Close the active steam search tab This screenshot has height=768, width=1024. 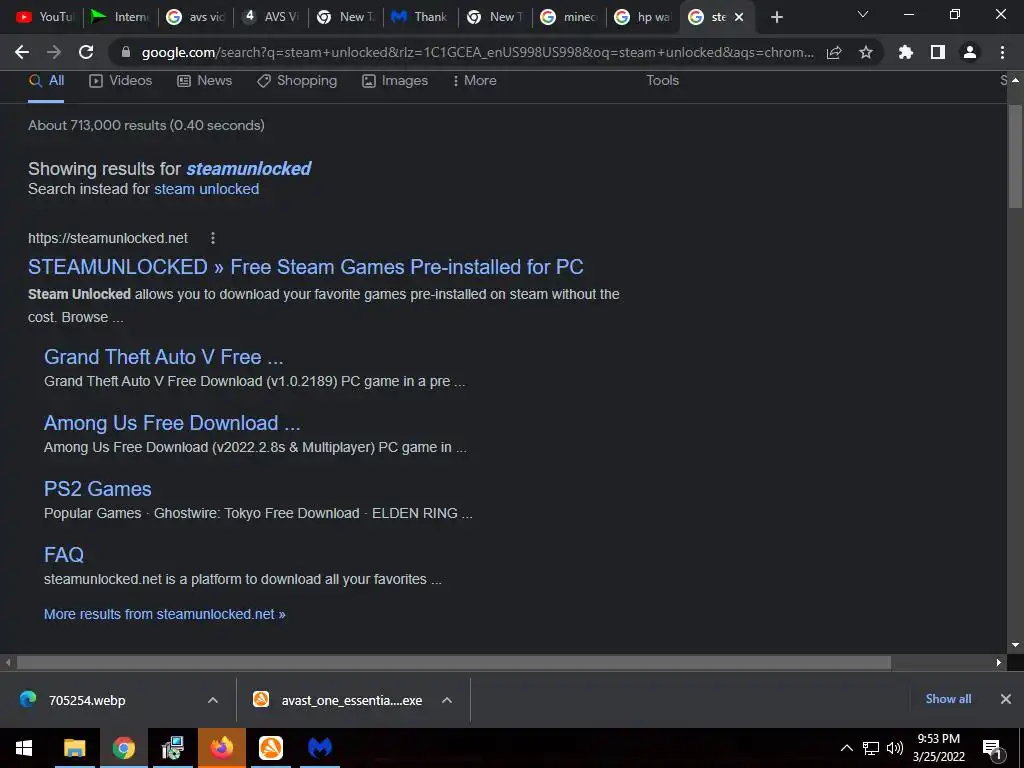(x=739, y=17)
